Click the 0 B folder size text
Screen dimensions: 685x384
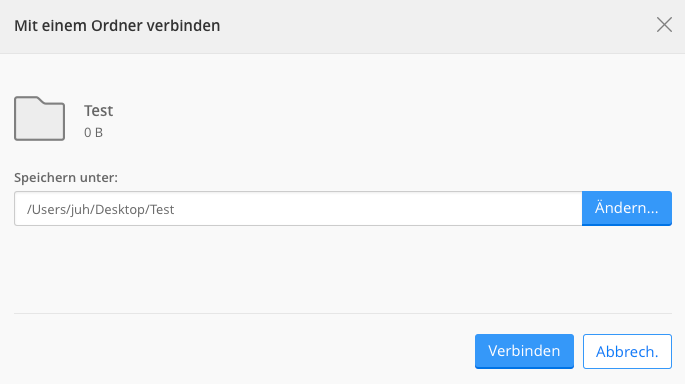(x=93, y=132)
